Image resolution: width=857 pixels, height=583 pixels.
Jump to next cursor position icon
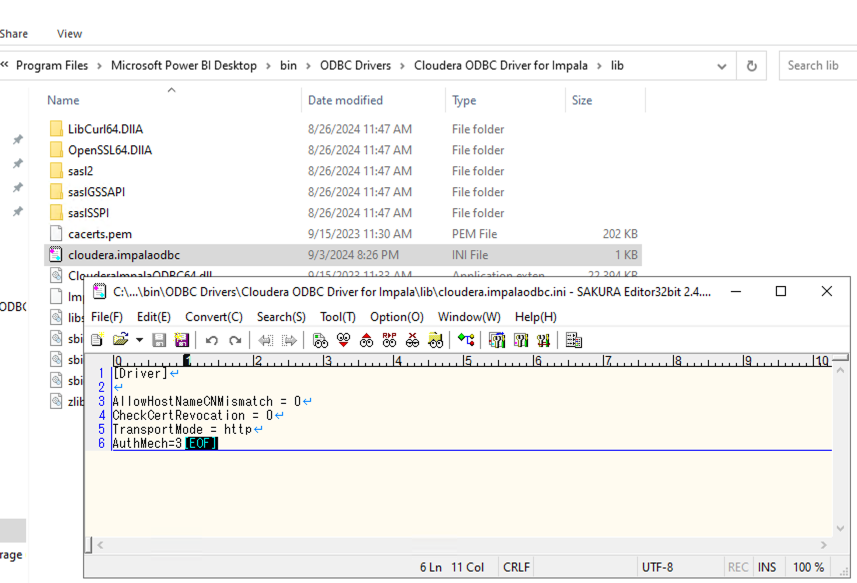tap(289, 340)
